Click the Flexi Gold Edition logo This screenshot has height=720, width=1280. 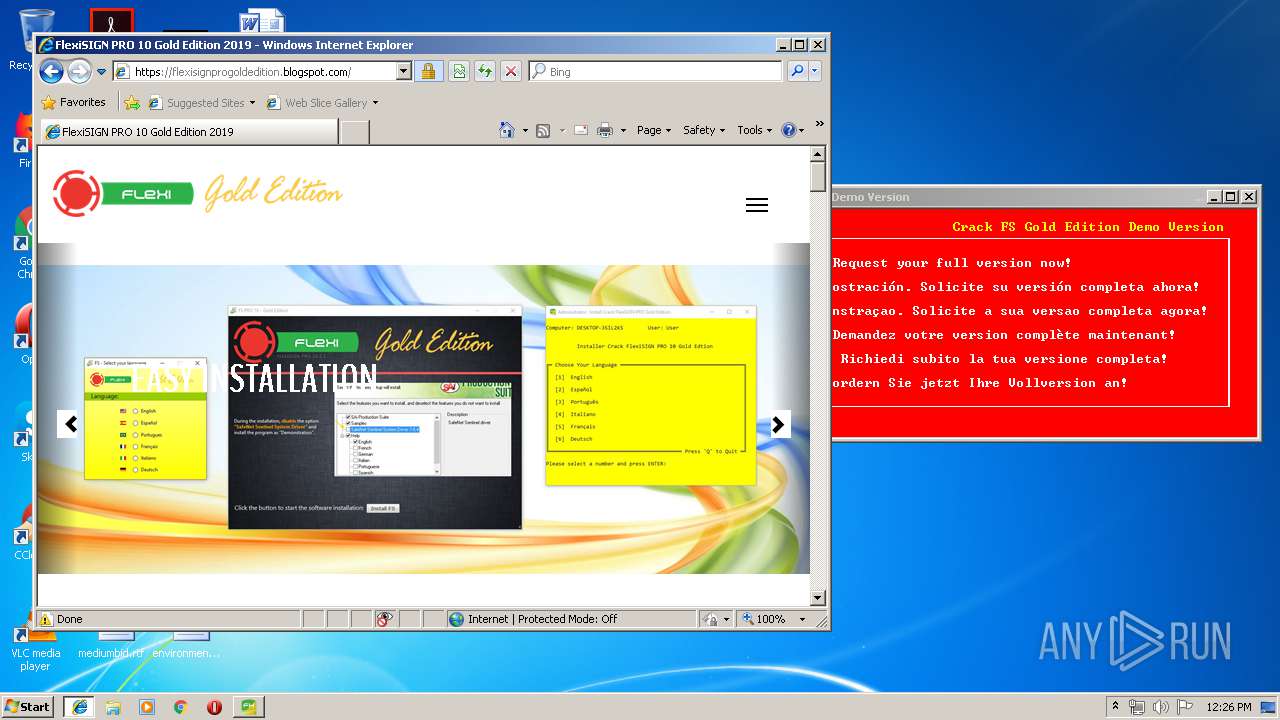click(x=198, y=194)
